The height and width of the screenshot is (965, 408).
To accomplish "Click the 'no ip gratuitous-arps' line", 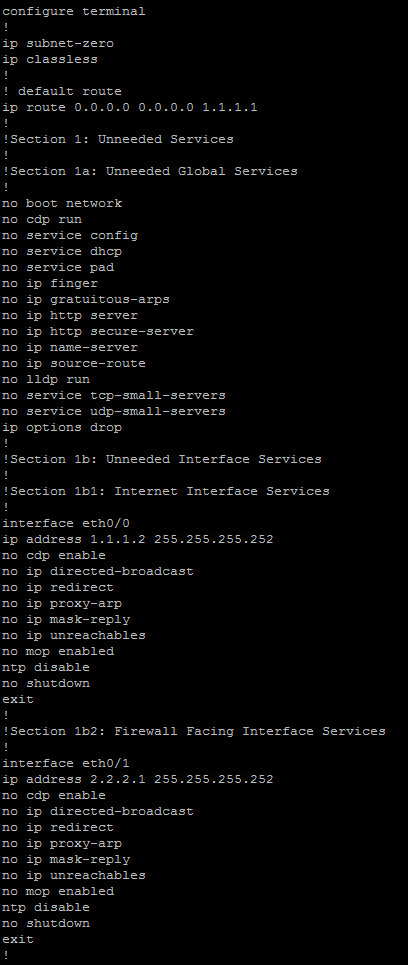I will click(x=86, y=299).
